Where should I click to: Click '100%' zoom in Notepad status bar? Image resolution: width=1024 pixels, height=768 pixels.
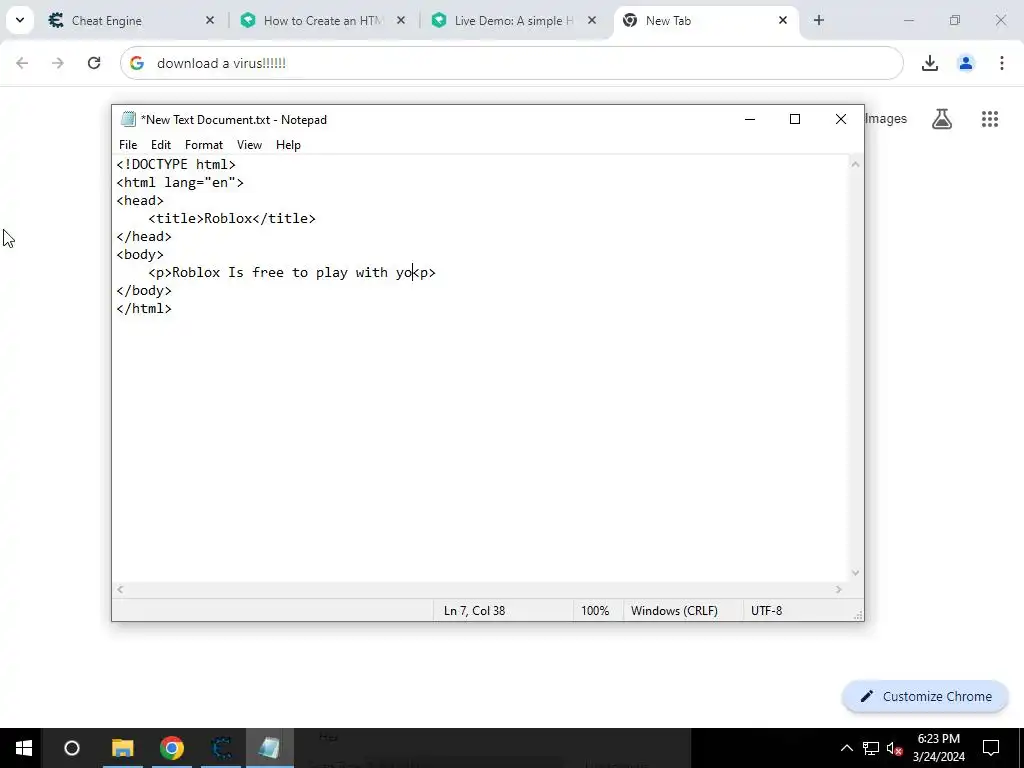(x=595, y=611)
